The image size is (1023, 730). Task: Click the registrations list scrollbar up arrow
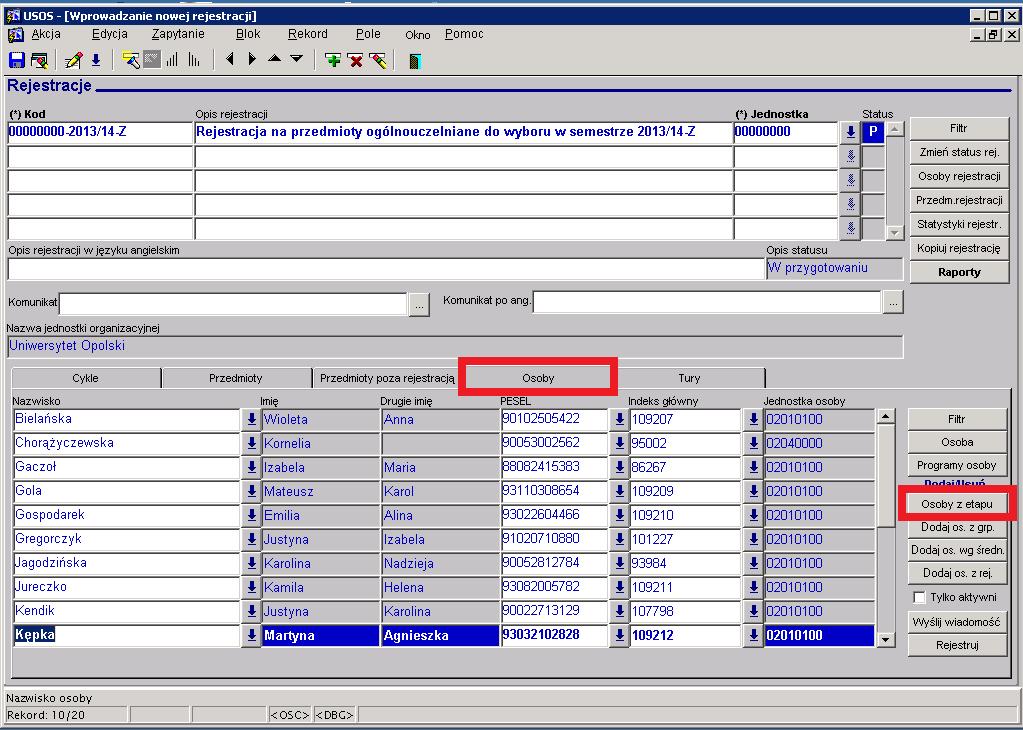click(895, 129)
